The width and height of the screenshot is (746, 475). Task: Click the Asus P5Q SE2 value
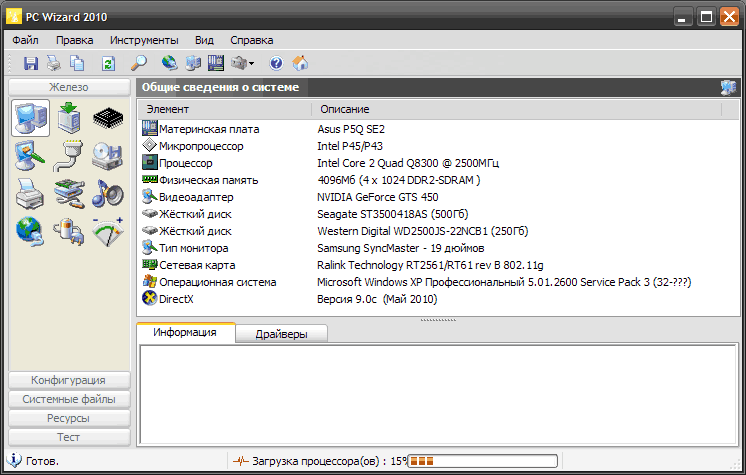coord(351,129)
